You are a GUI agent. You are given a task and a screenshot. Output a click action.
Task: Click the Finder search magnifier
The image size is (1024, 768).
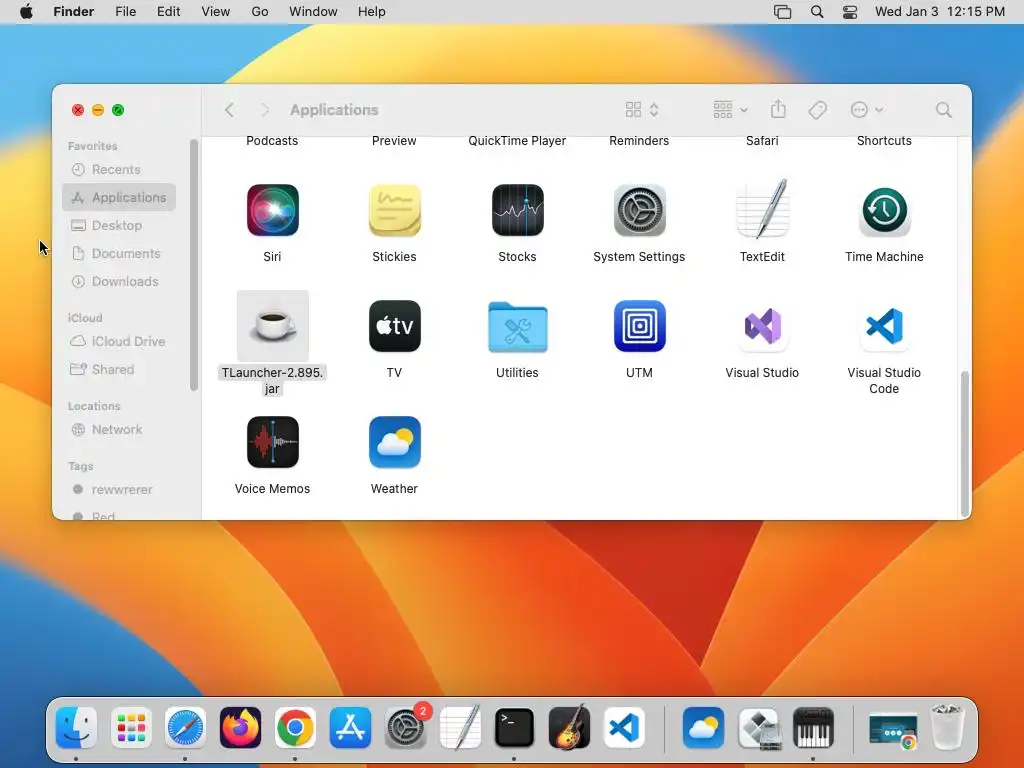pos(944,110)
